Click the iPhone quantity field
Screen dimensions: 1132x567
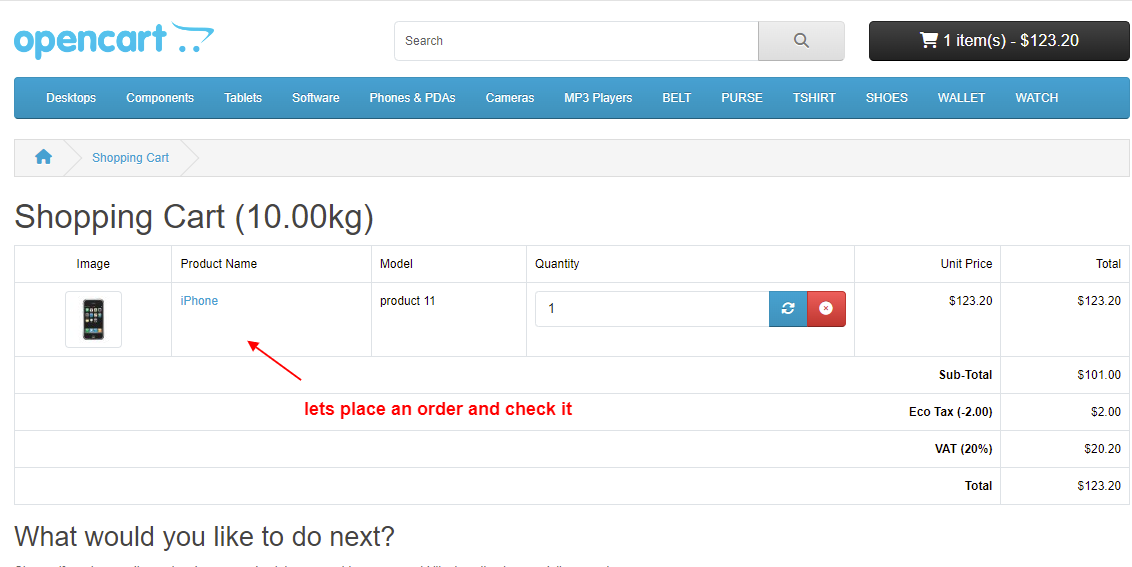[x=652, y=308]
